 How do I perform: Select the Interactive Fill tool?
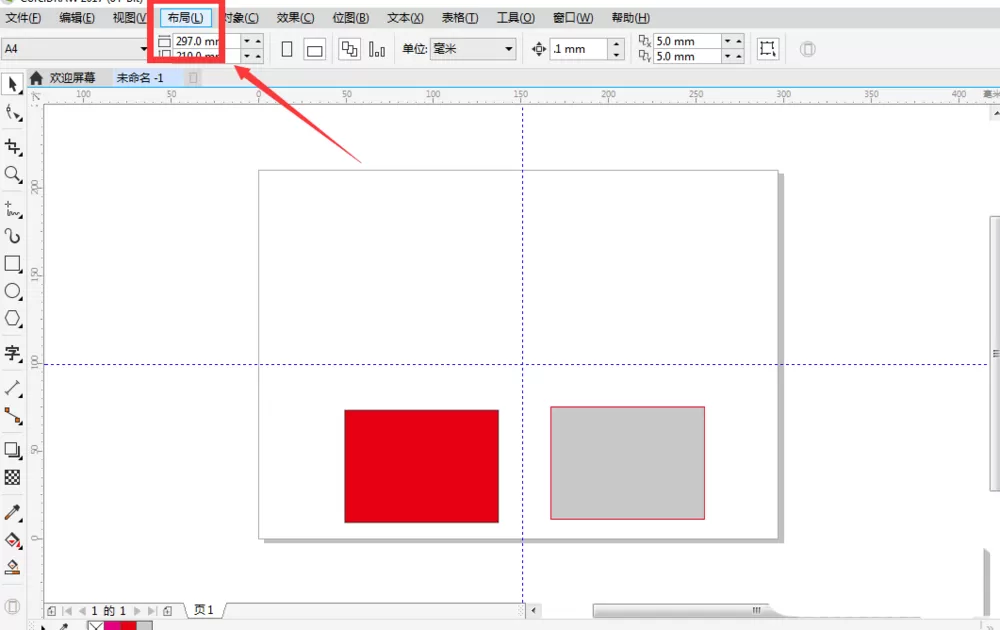coord(13,540)
